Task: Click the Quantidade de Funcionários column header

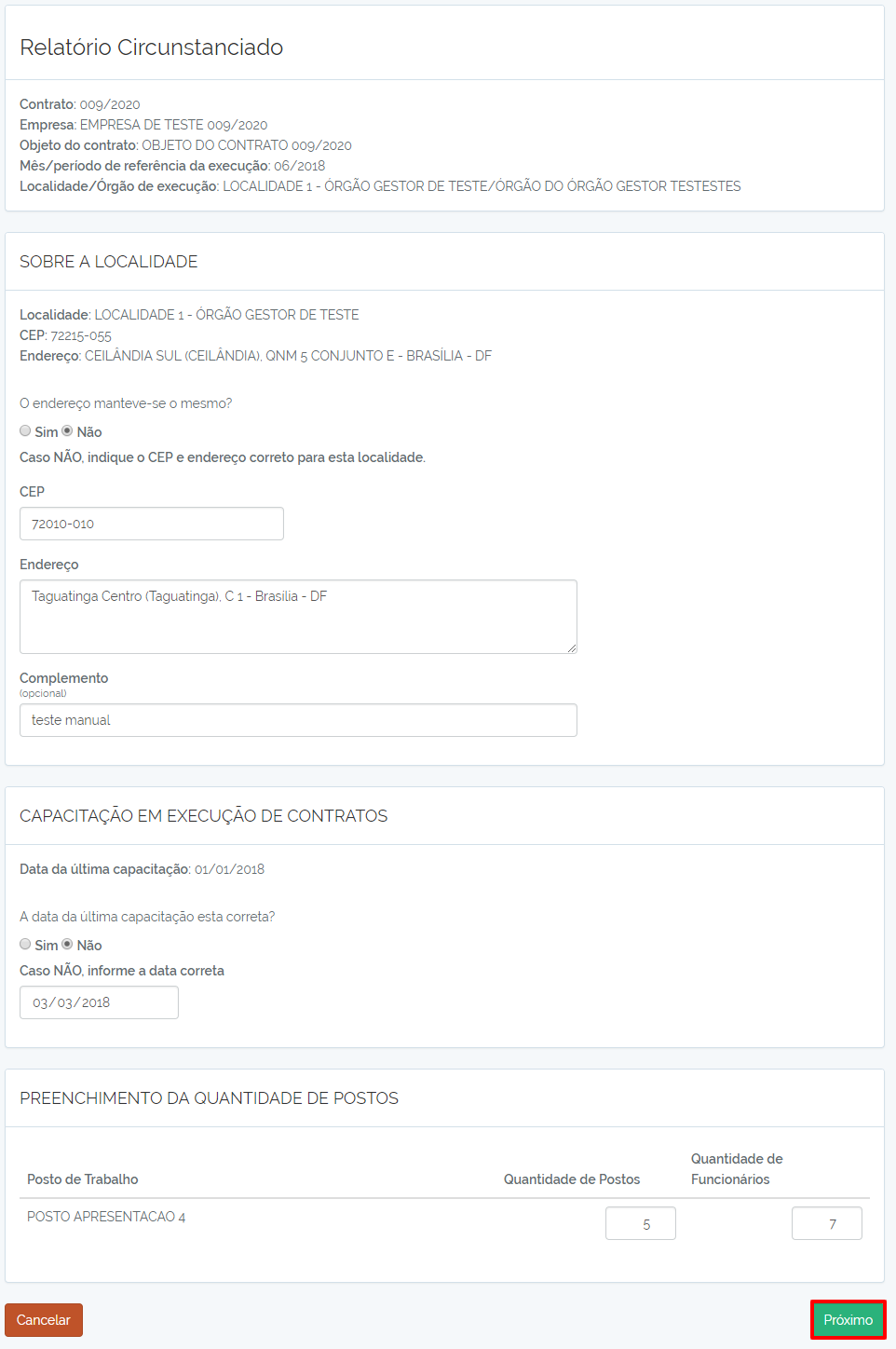Action: tap(737, 1169)
